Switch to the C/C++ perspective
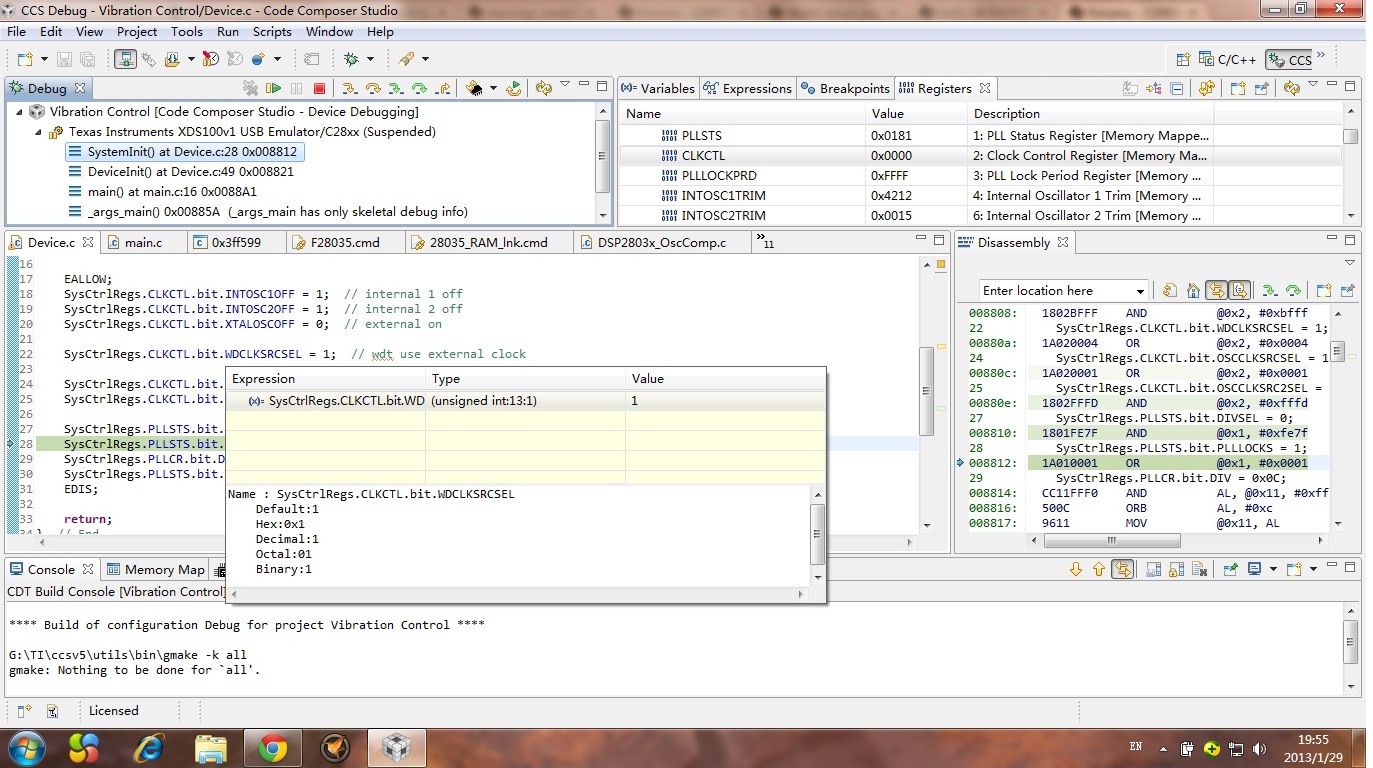 click(x=1228, y=60)
